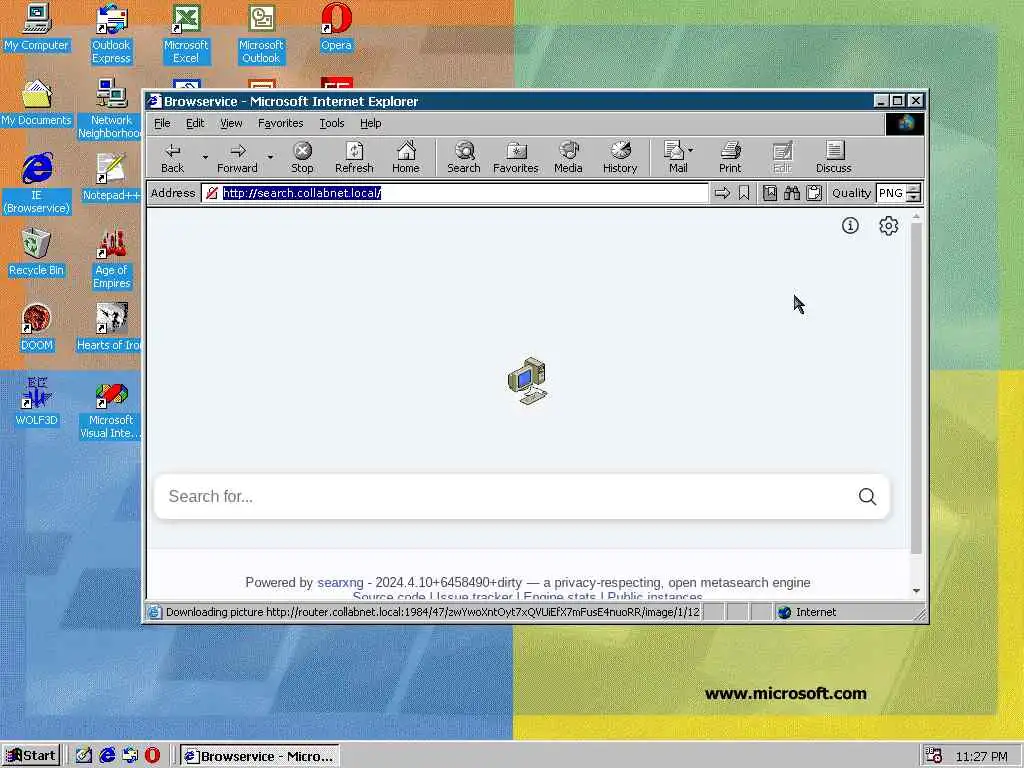Select Network Neighborhood desktop icon
This screenshot has width=1024, height=768.
click(110, 109)
